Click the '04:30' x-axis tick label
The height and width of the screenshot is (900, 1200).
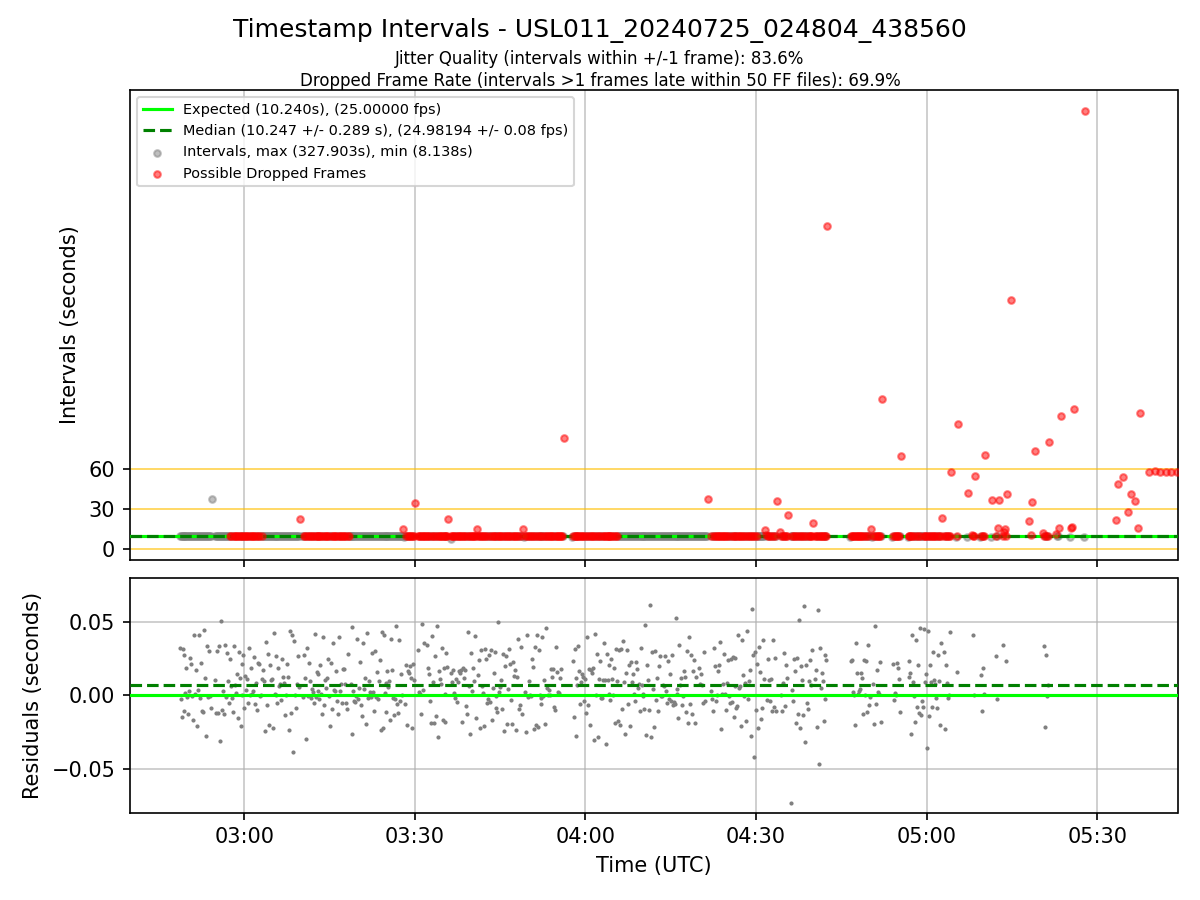(756, 834)
